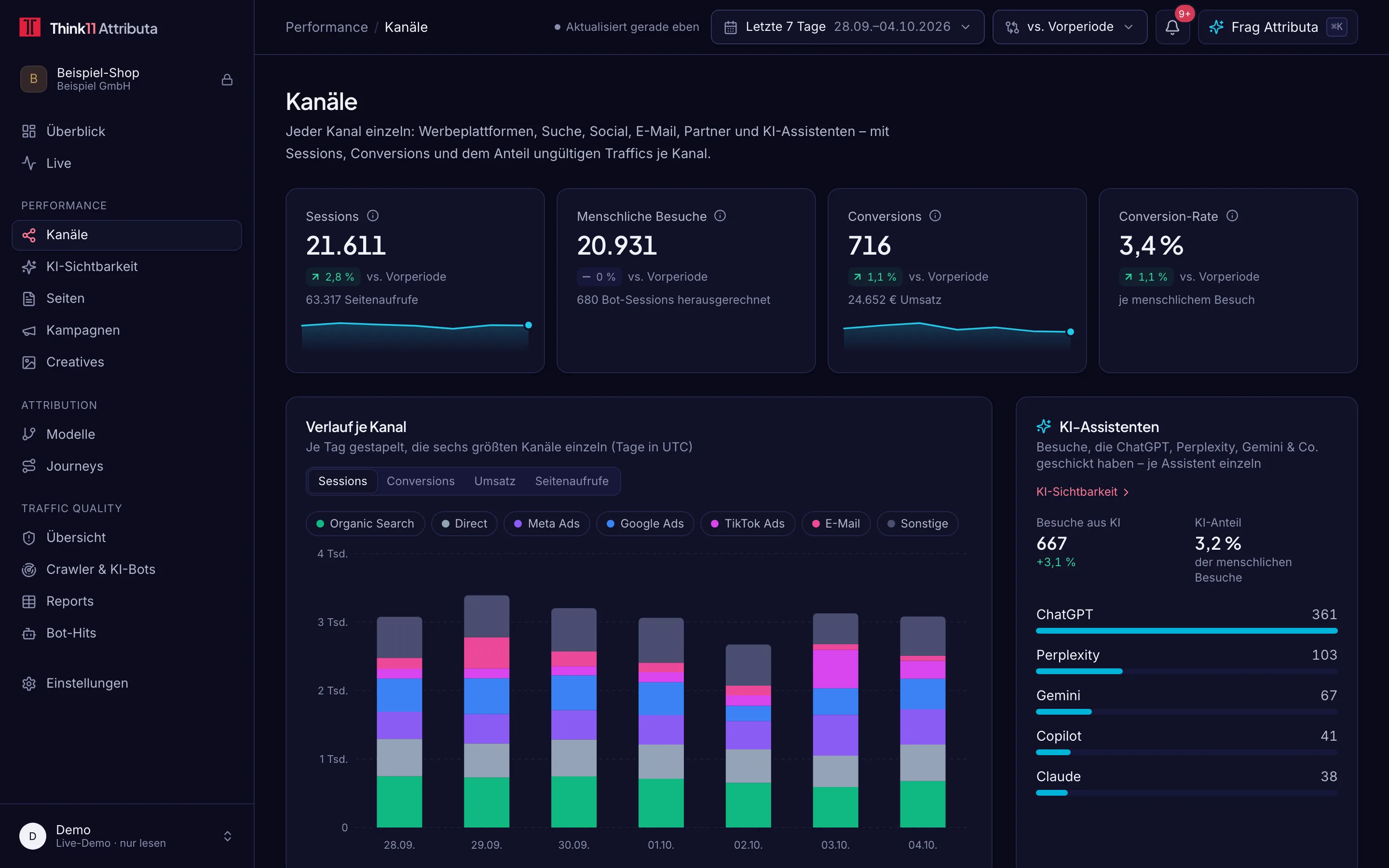Click the 02.10. stacked bar in chart

pos(749,736)
